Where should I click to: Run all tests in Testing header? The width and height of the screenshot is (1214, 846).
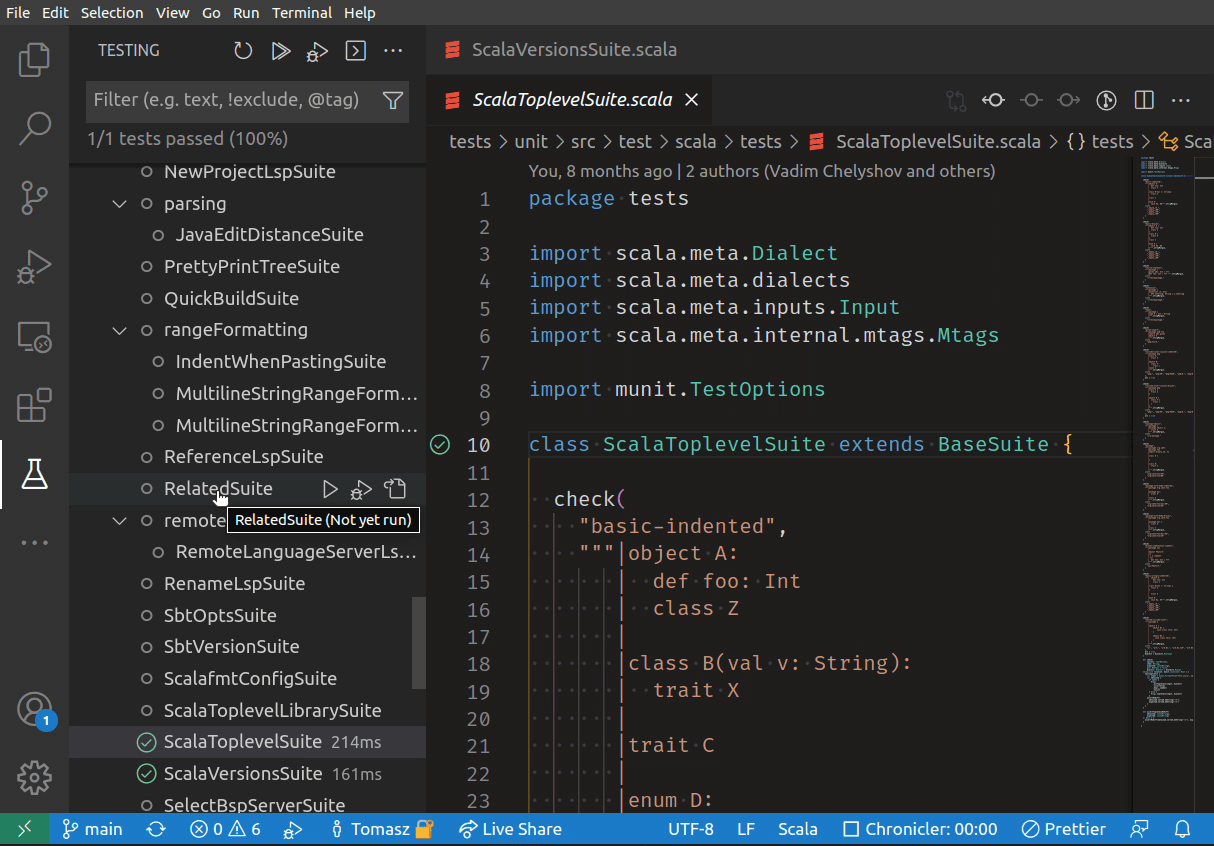click(281, 50)
